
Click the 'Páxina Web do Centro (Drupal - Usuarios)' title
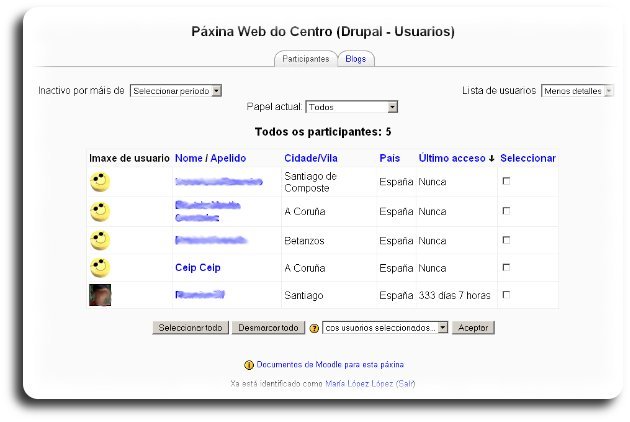323,32
